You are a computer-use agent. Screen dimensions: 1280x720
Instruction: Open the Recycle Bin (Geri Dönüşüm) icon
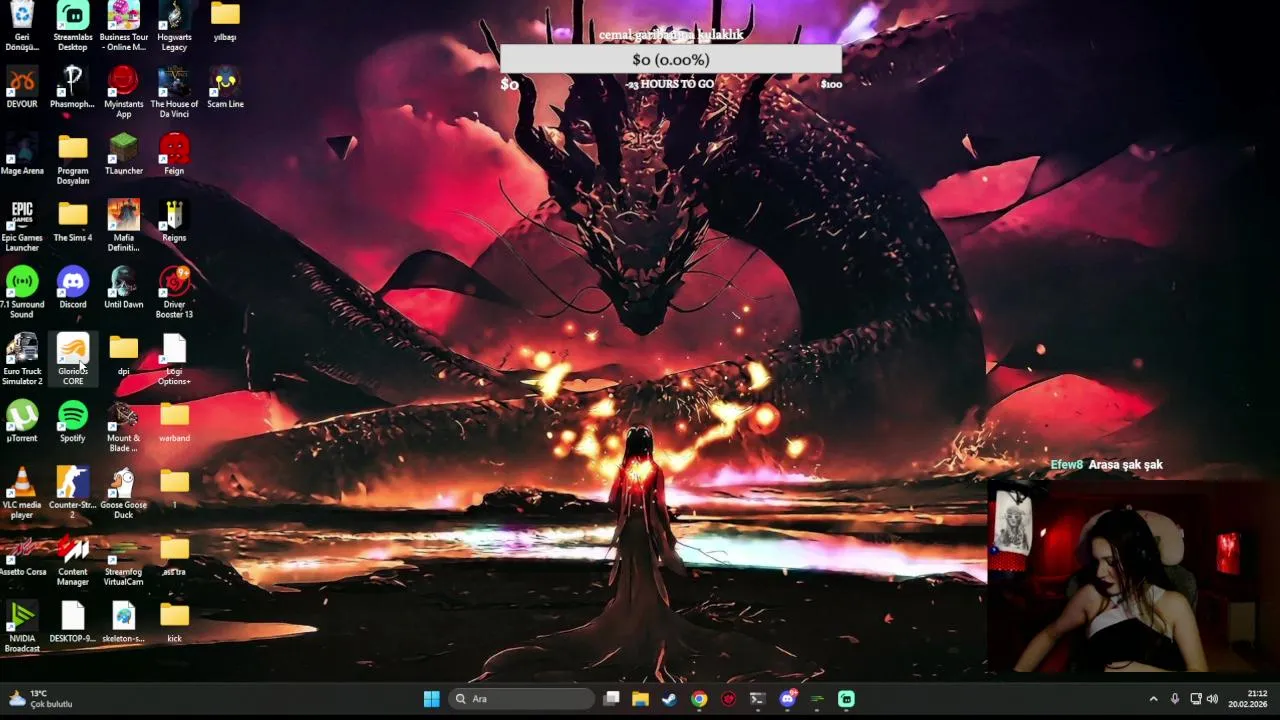point(22,25)
